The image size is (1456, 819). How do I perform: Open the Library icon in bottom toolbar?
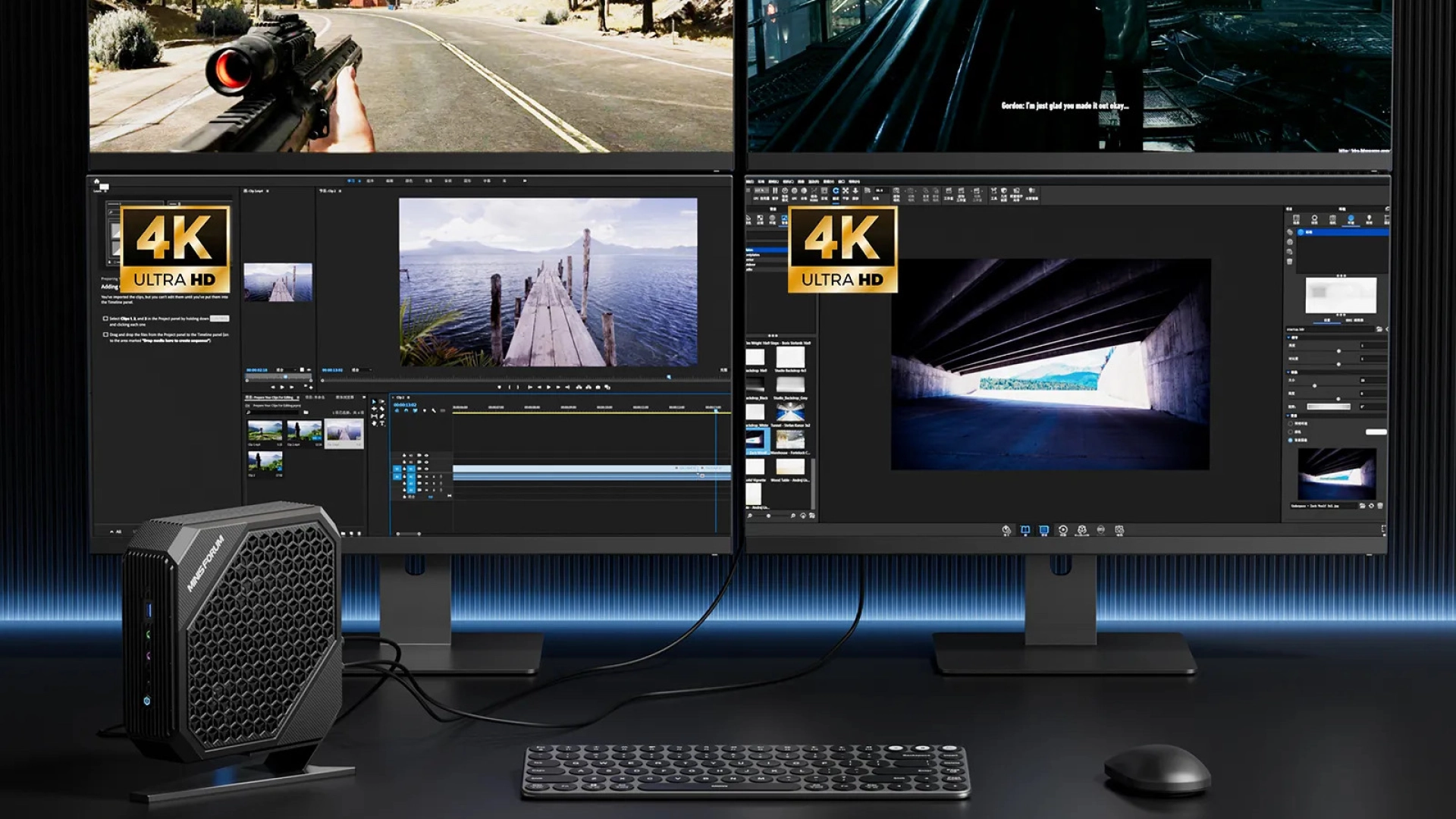[x=1025, y=530]
